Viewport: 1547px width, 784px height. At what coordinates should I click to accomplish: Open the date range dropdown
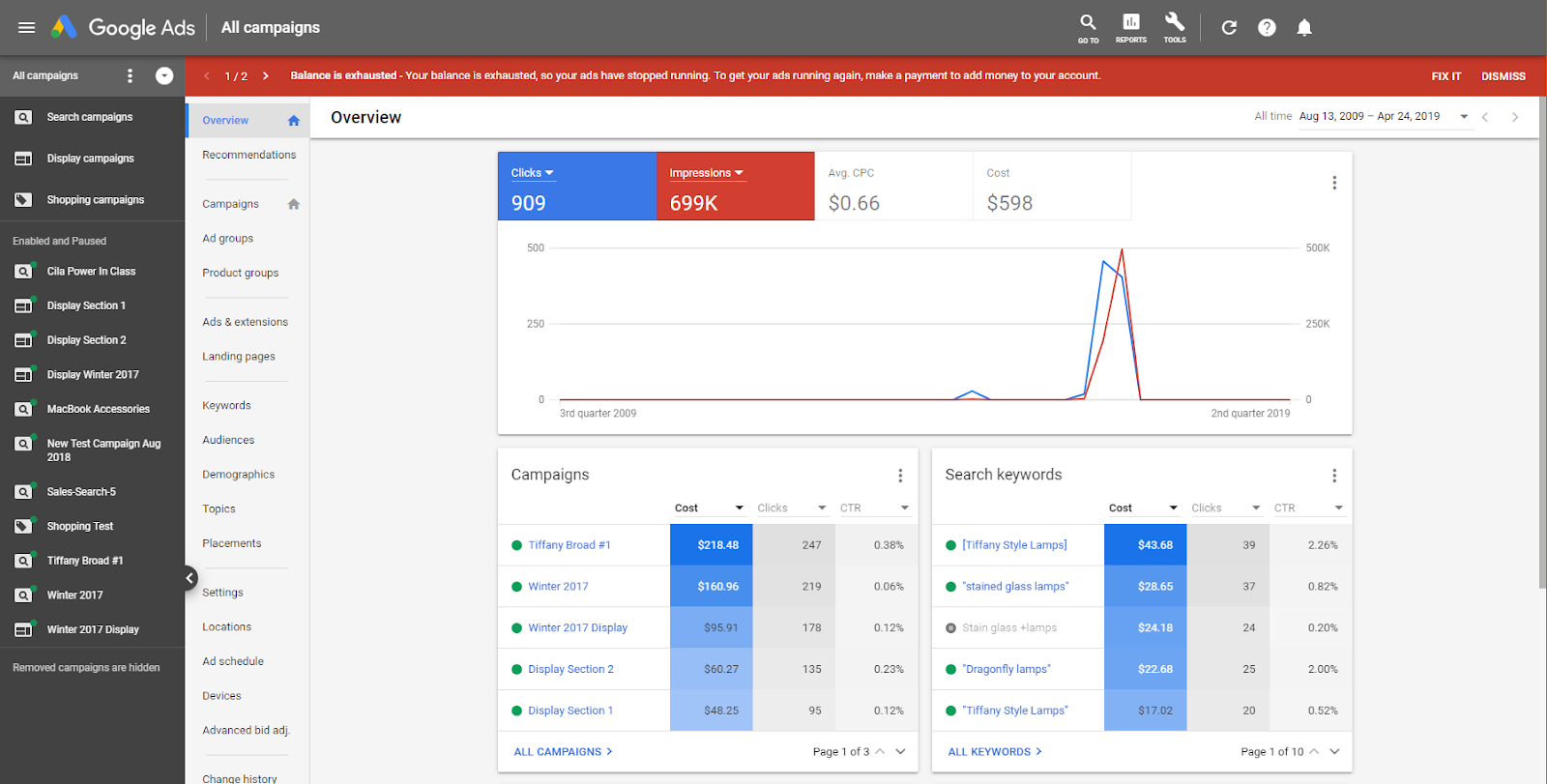coord(1464,117)
